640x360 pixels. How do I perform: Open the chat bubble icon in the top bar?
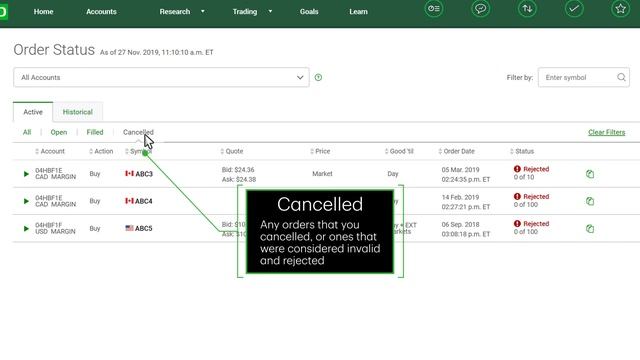pos(480,9)
